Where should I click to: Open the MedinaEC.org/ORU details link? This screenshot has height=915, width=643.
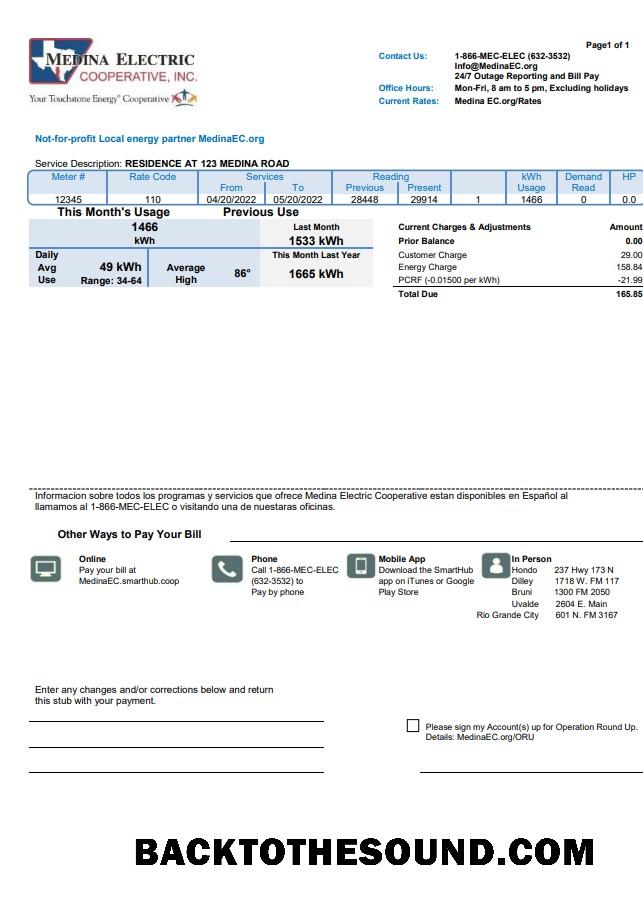(x=495, y=738)
